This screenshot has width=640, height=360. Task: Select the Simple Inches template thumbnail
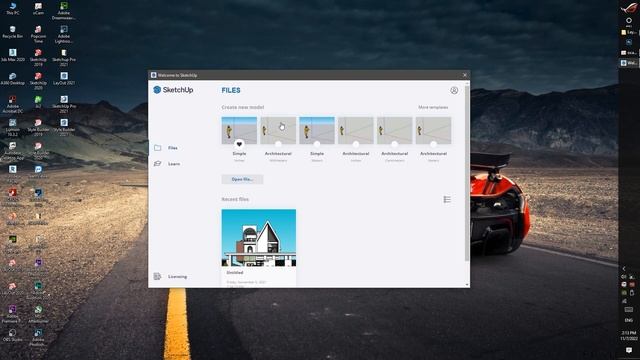(239, 130)
